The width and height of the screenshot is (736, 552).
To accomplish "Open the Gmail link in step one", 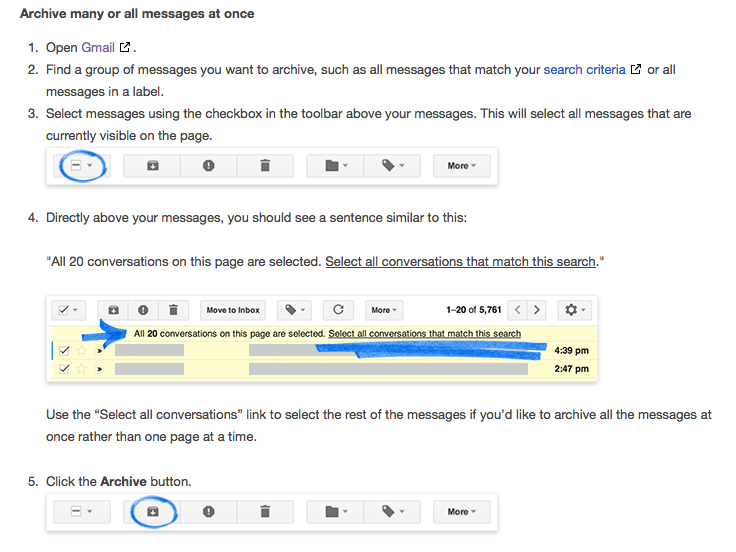I will click(x=98, y=47).
